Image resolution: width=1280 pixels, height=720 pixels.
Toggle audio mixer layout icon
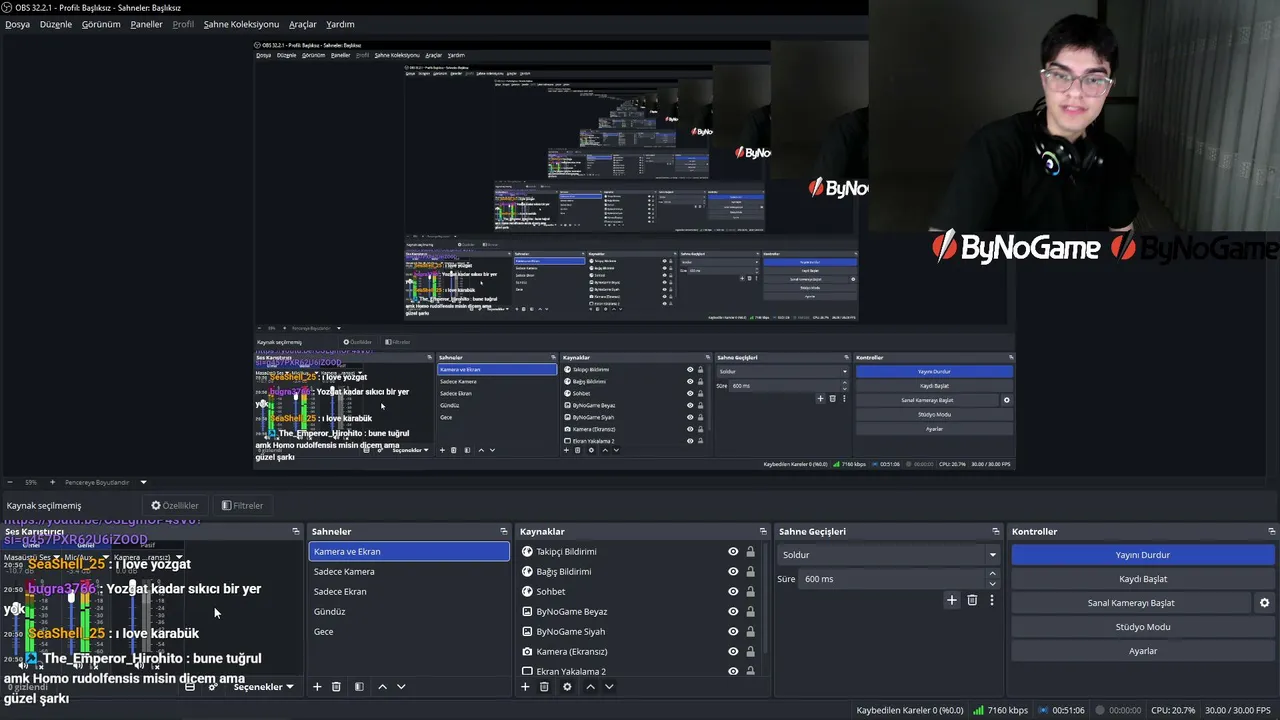pos(190,687)
